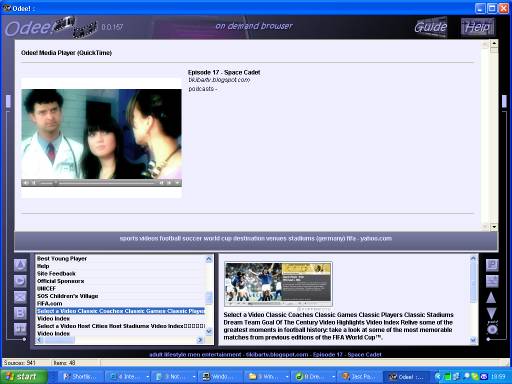Click the upward triangle arrow on right
This screenshot has height=384, width=512.
(x=491, y=297)
